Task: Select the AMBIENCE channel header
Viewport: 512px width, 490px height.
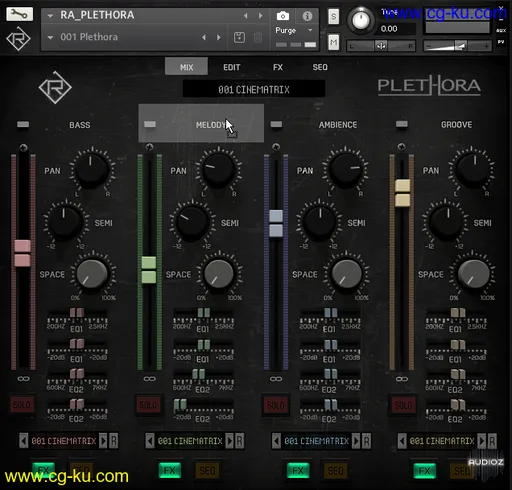Action: coord(338,125)
